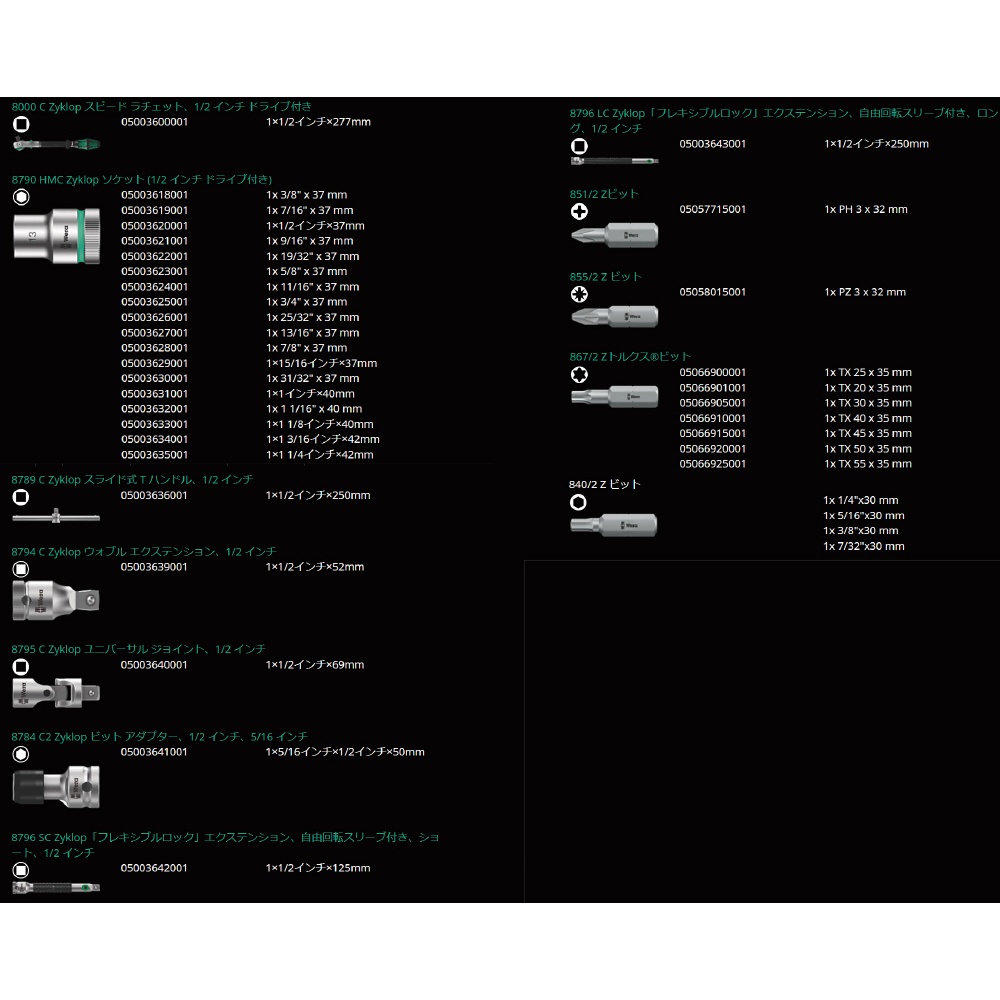Click part number 05058015001
1000x1000 pixels.
tap(713, 292)
